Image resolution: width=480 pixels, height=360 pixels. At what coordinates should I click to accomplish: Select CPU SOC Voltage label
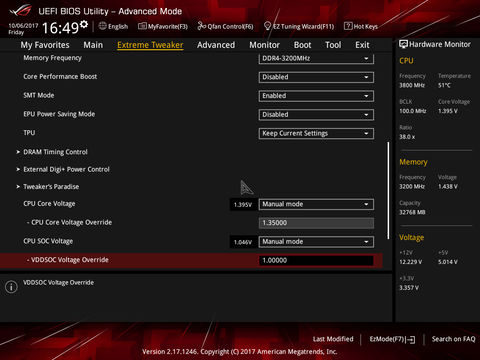coord(48,241)
